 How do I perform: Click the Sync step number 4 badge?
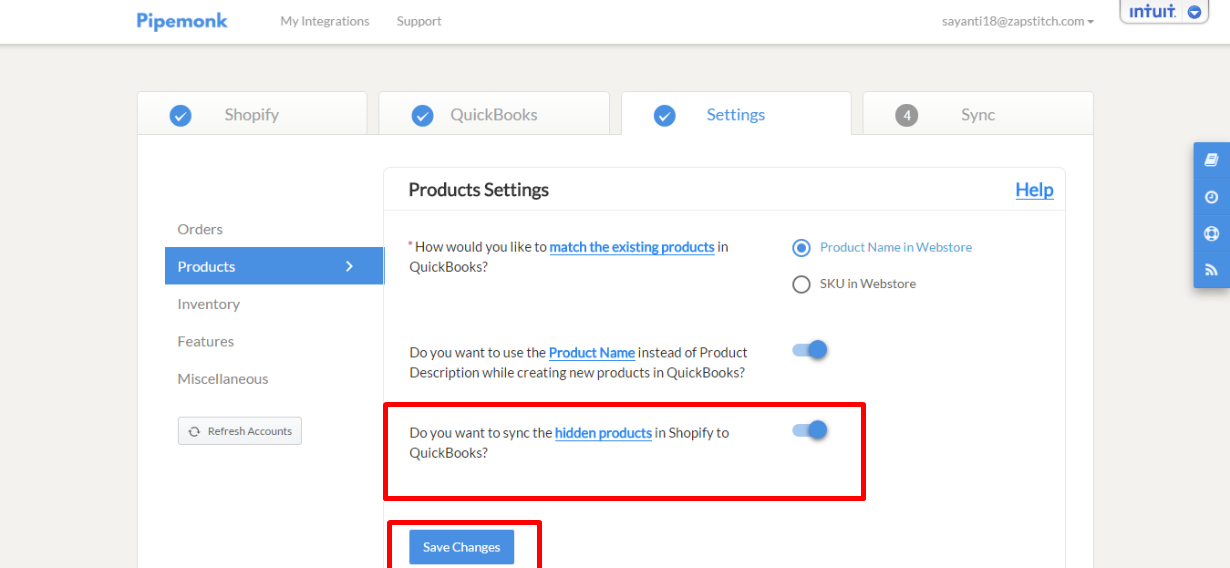click(907, 116)
